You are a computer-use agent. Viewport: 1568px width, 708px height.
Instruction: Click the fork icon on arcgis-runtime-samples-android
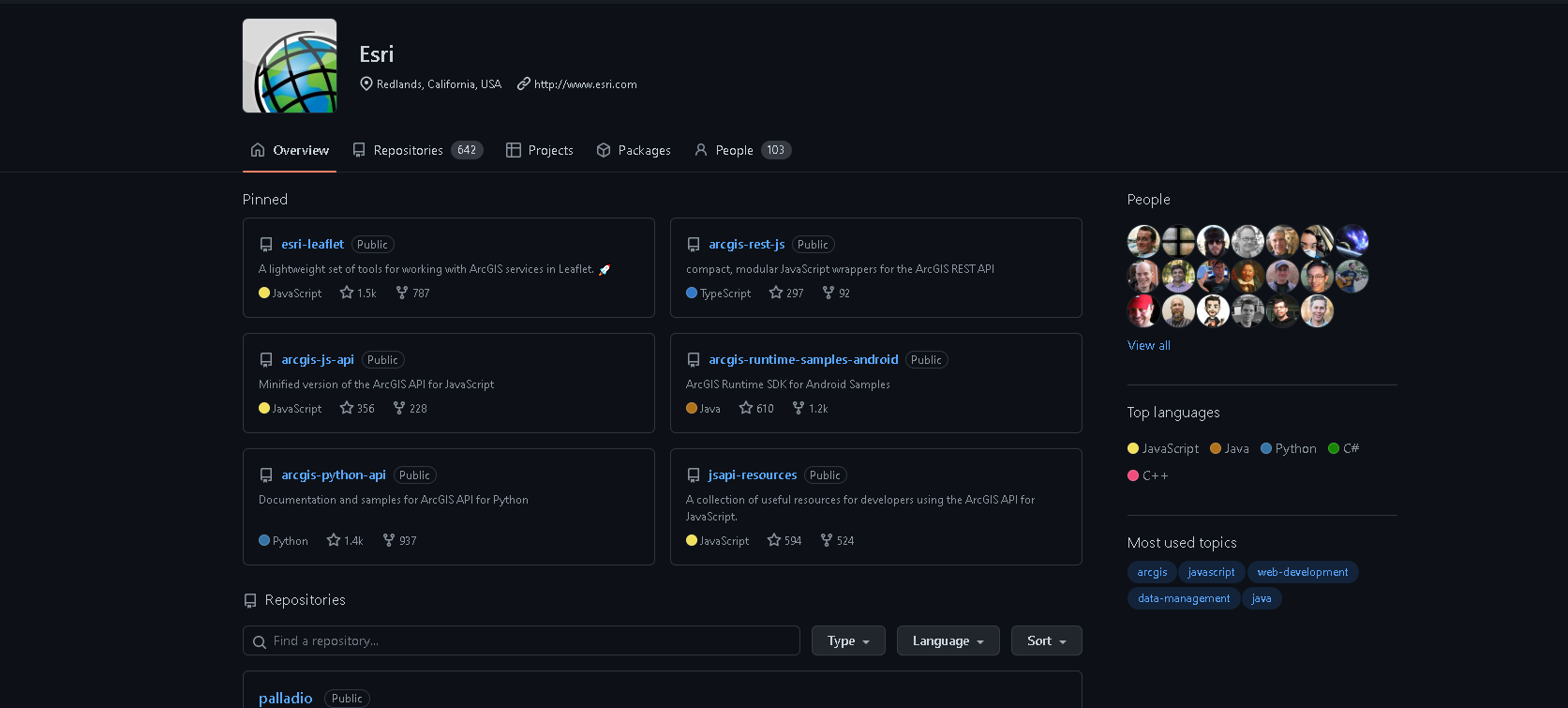click(799, 408)
